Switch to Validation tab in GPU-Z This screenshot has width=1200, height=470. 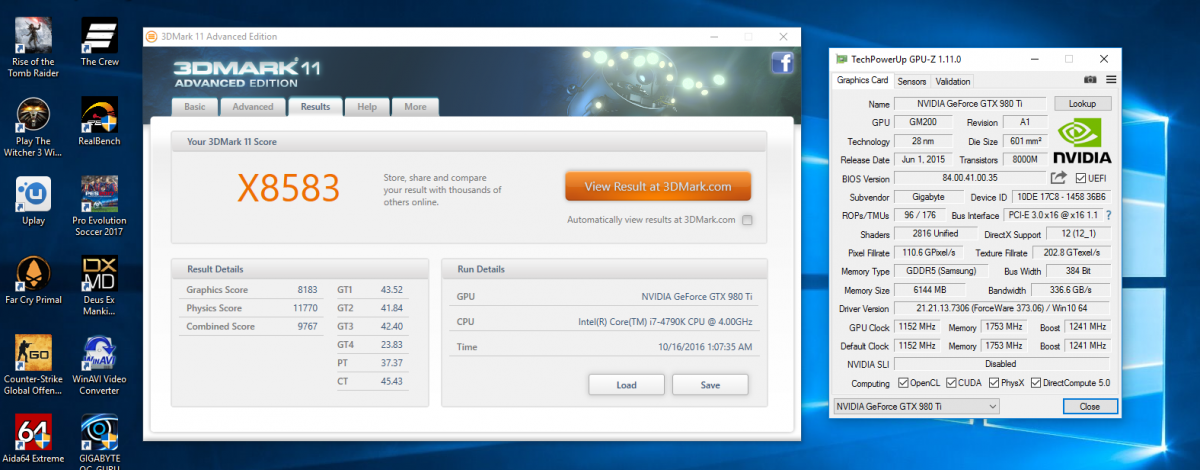point(953,81)
